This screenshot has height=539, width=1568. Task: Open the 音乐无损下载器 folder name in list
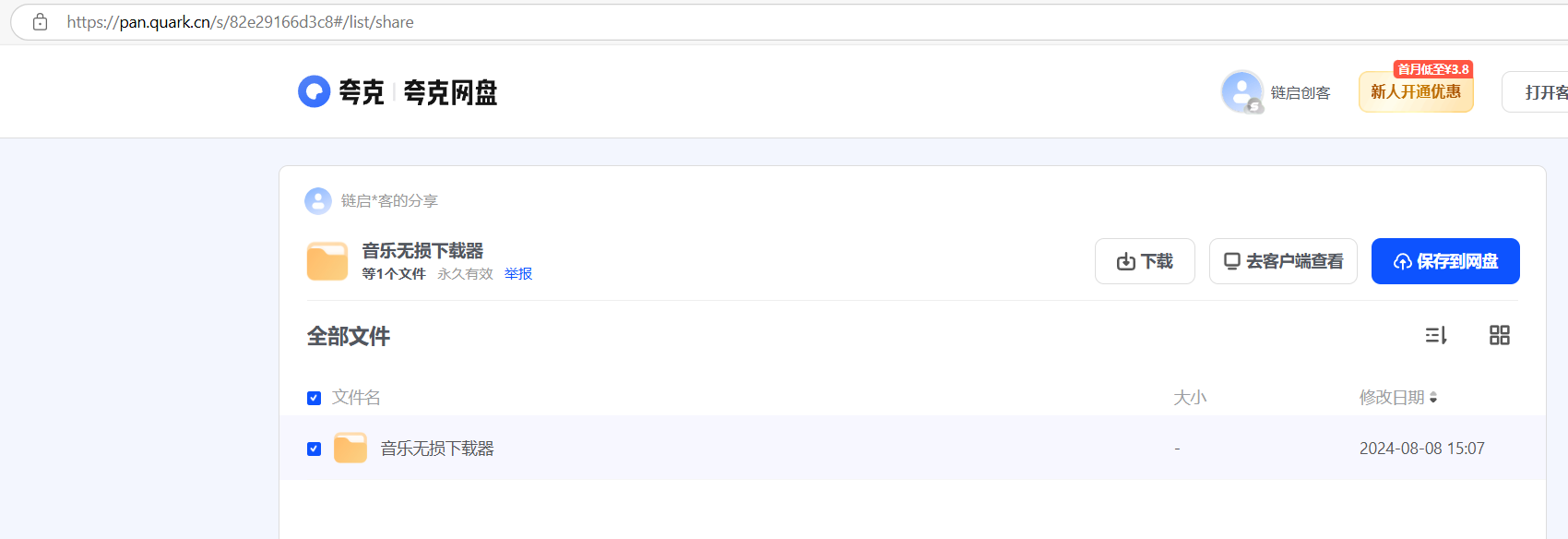pos(437,449)
